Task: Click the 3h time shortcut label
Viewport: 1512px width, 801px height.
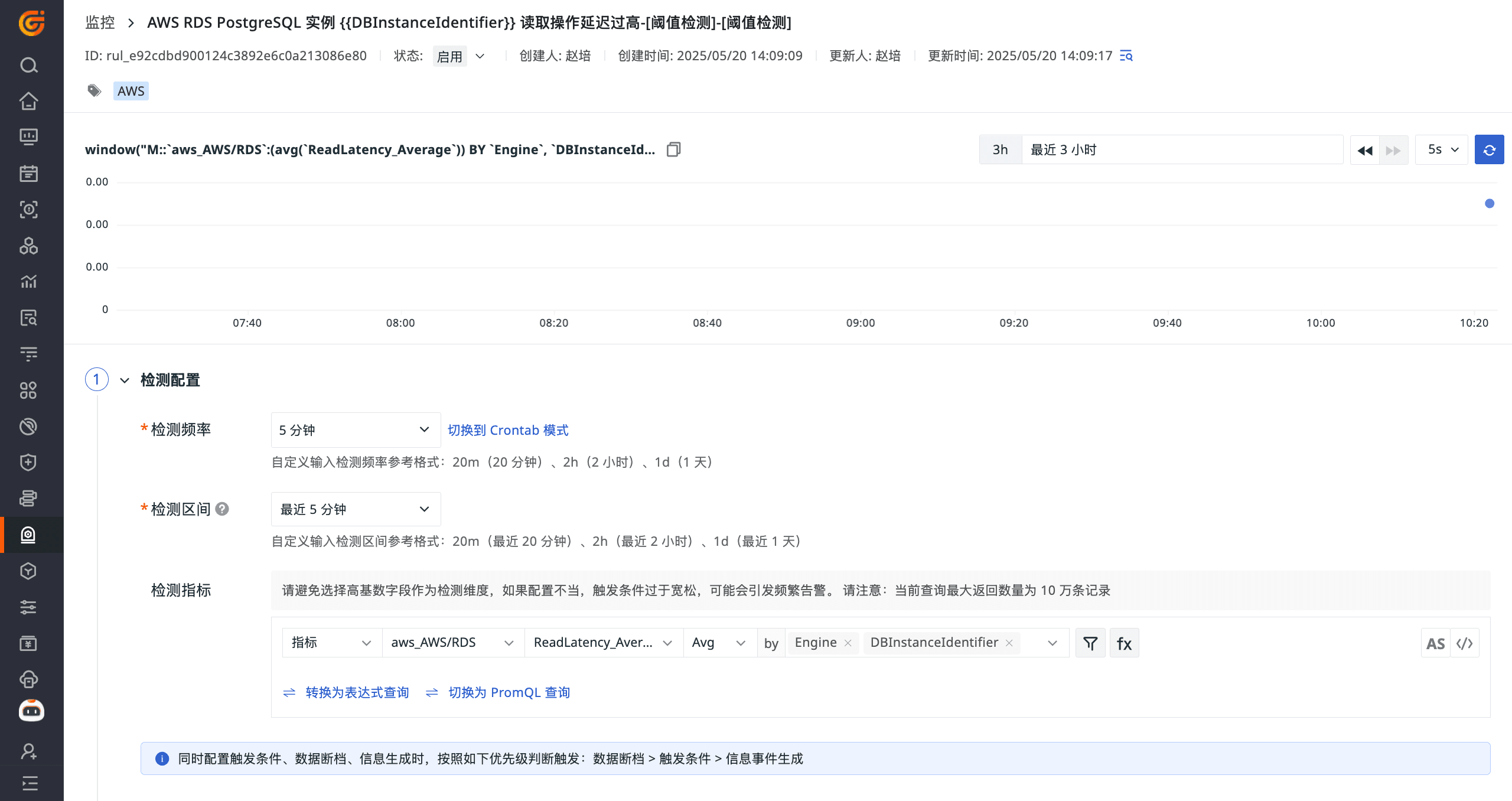Action: click(x=1000, y=149)
